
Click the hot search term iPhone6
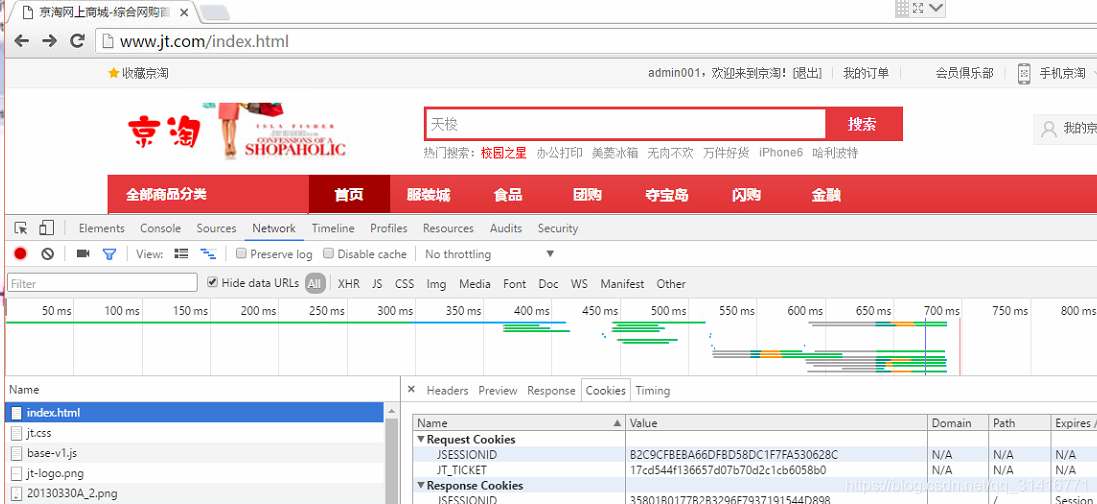781,153
